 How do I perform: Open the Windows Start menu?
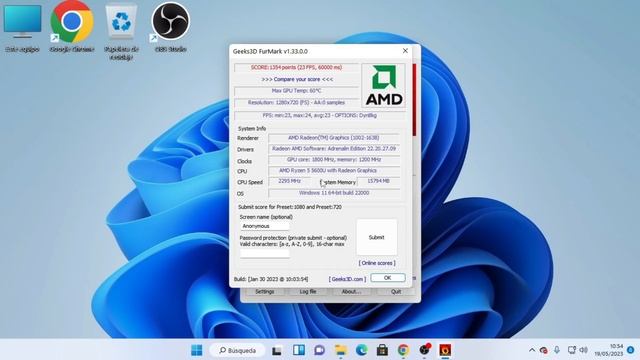click(197, 350)
